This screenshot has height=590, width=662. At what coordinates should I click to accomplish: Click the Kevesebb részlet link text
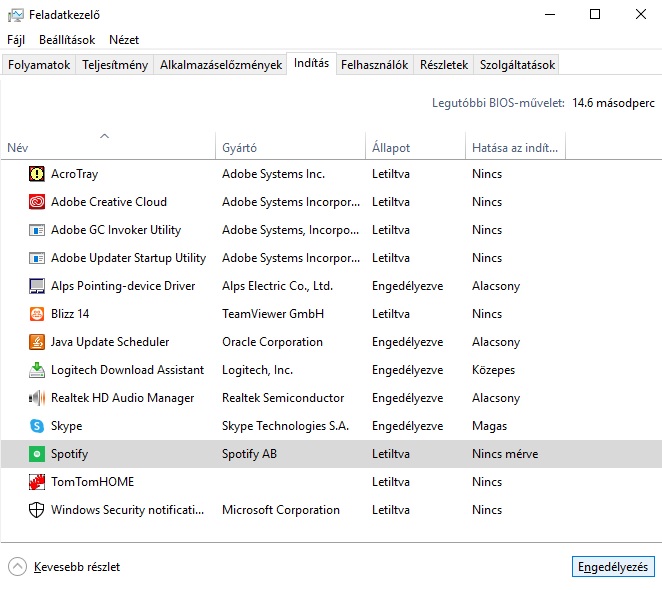[x=77, y=567]
